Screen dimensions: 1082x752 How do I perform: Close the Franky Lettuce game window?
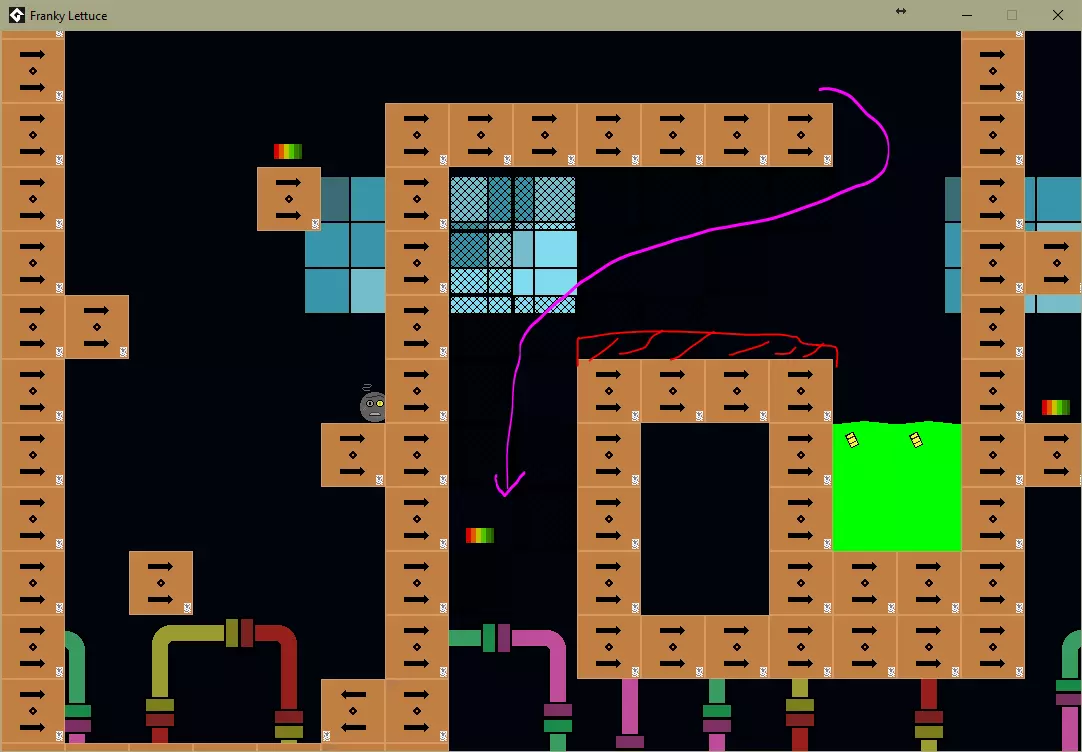(x=1057, y=15)
